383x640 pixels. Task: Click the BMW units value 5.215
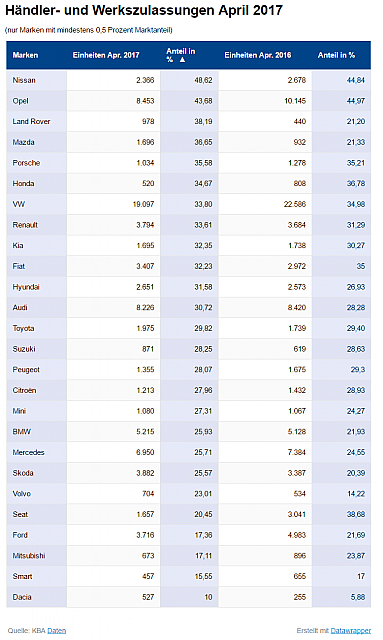tap(145, 431)
